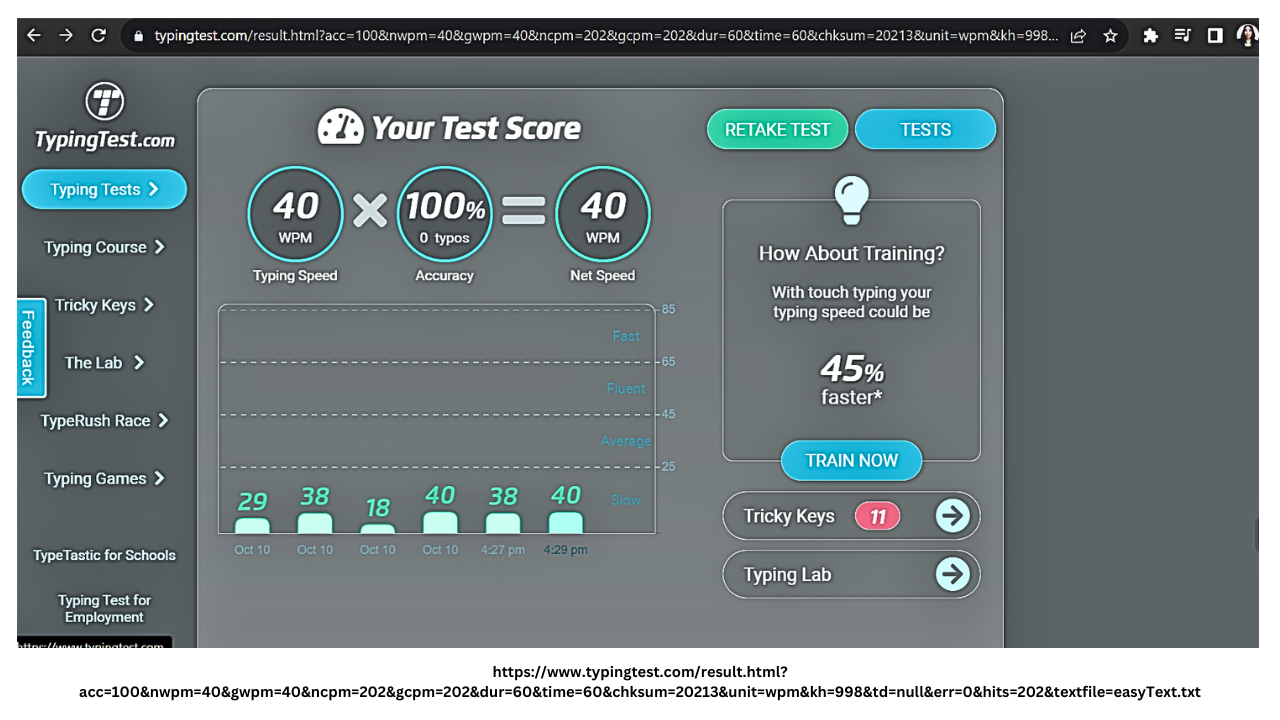This screenshot has height=720, width=1280.
Task: Open the browser extensions puzzle icon
Action: point(1150,36)
